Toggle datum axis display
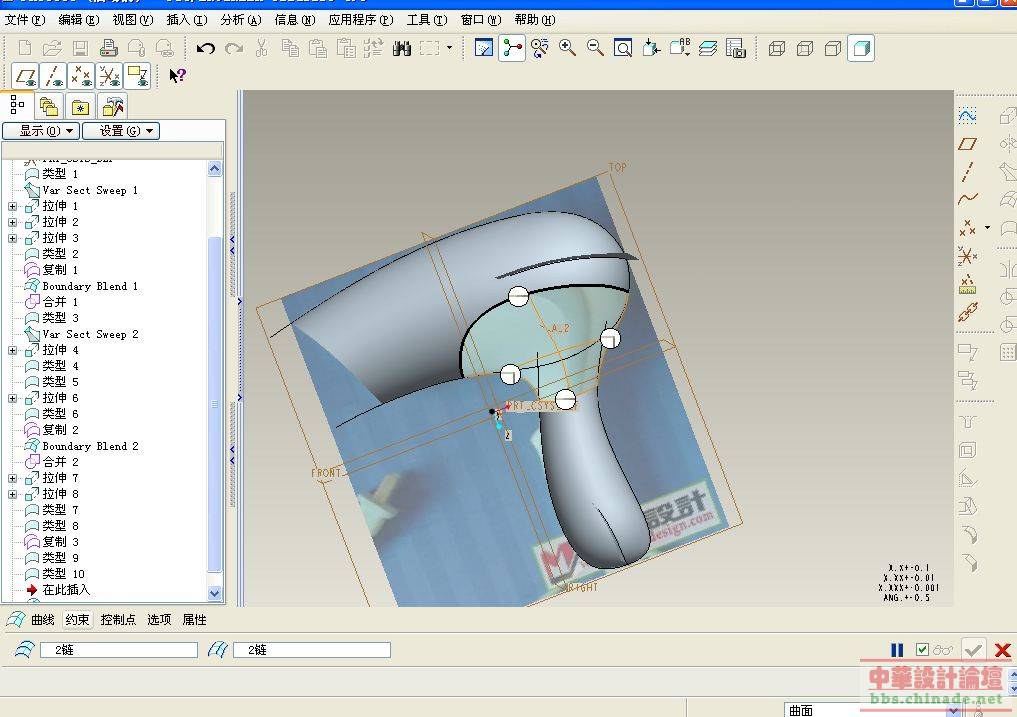This screenshot has height=717, width=1017. coord(53,77)
